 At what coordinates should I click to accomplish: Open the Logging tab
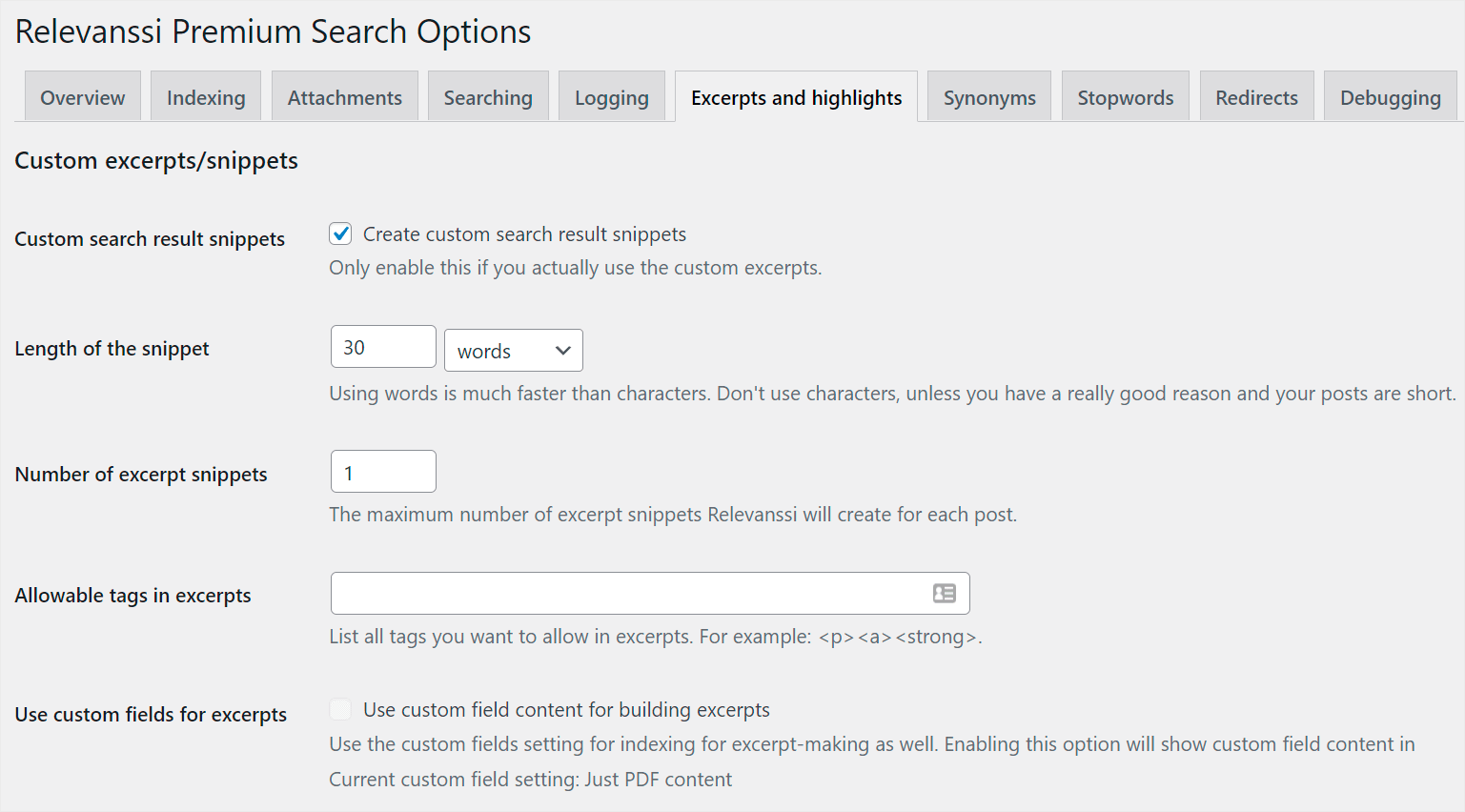(611, 97)
